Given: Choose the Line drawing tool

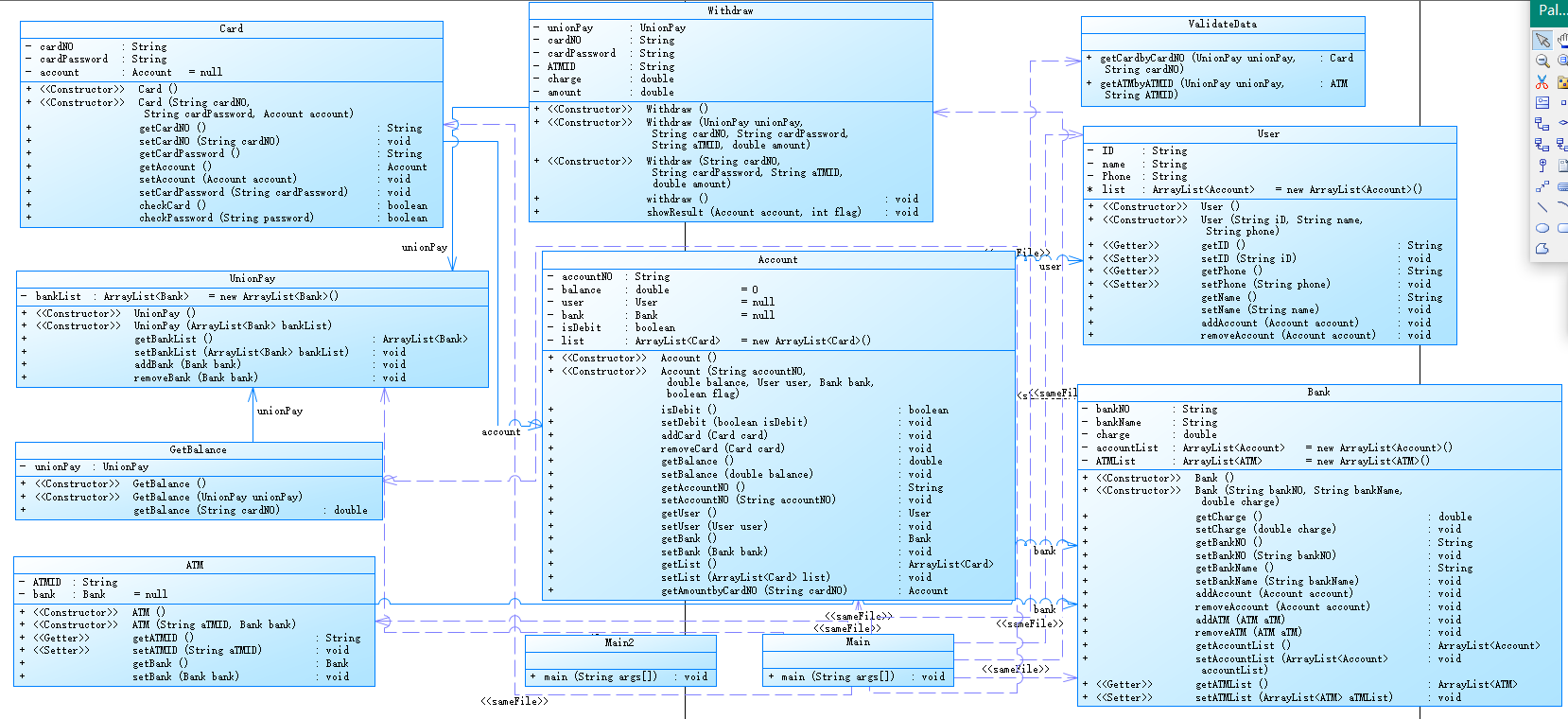Looking at the screenshot, I should point(1542,207).
